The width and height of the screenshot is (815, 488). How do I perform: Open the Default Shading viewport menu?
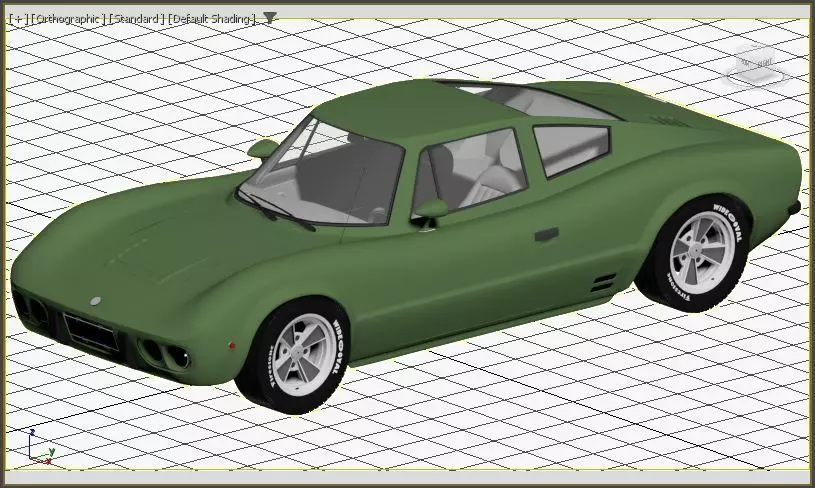point(213,19)
